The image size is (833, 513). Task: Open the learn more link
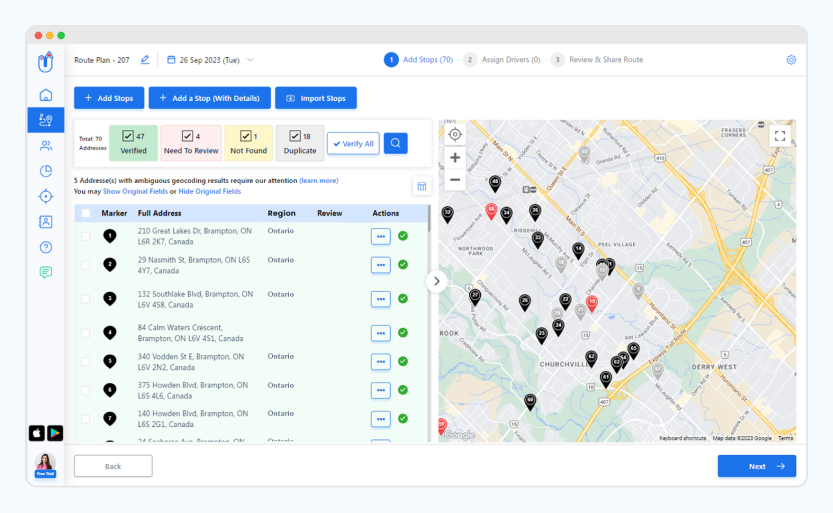click(x=319, y=181)
